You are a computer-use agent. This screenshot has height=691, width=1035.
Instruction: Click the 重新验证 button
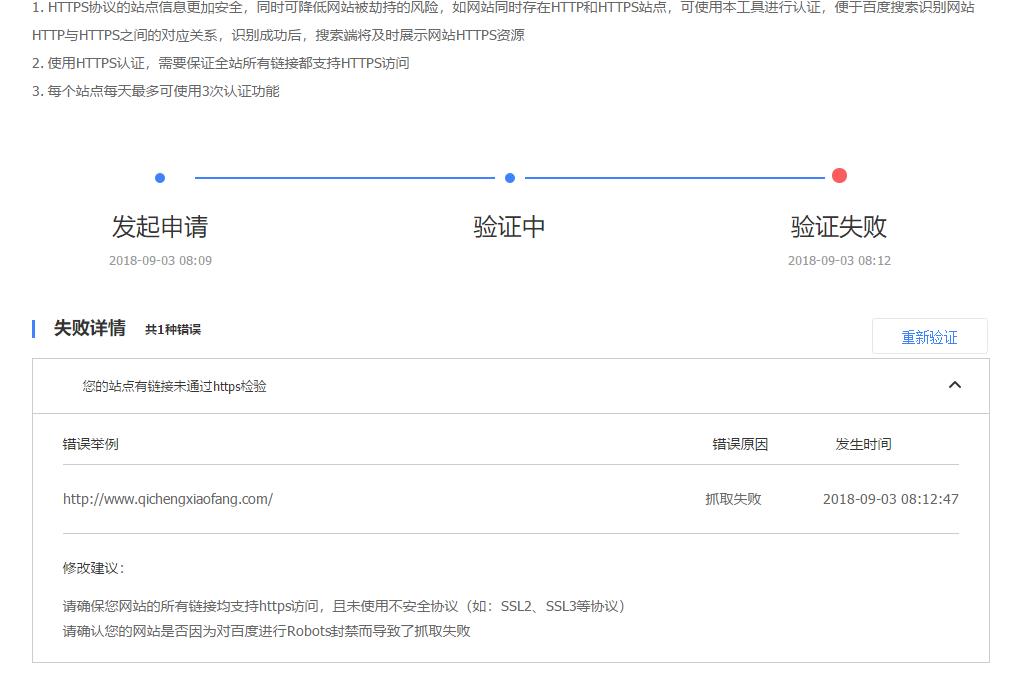click(930, 336)
